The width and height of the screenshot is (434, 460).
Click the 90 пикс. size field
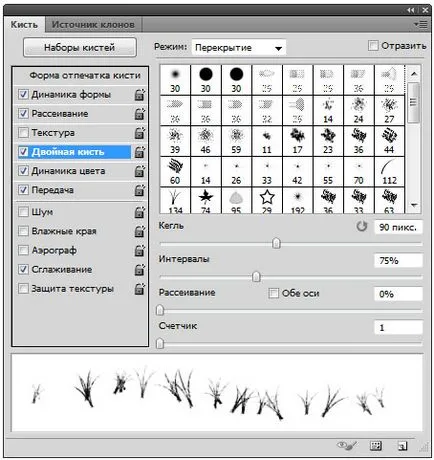click(x=398, y=227)
